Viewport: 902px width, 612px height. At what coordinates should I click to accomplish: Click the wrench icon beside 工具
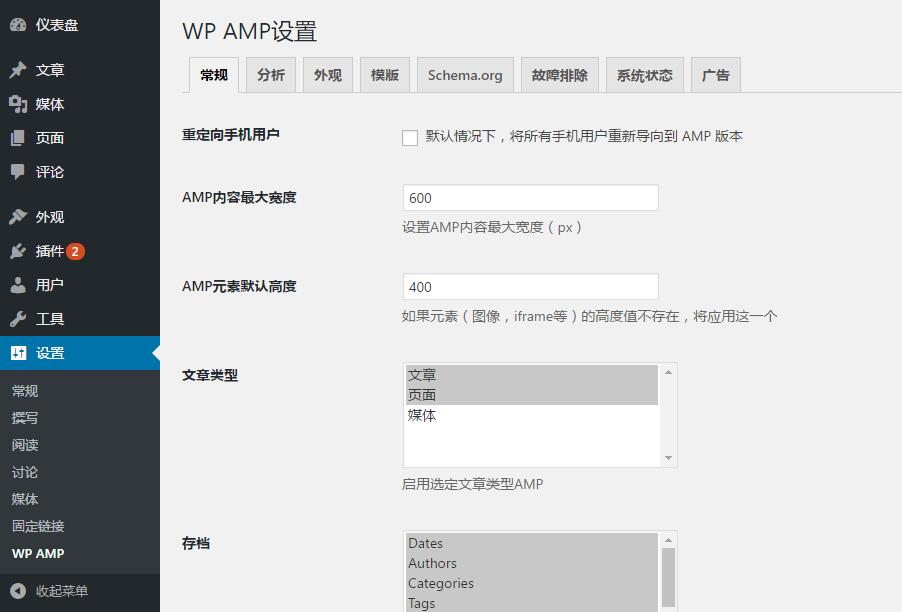tap(18, 319)
